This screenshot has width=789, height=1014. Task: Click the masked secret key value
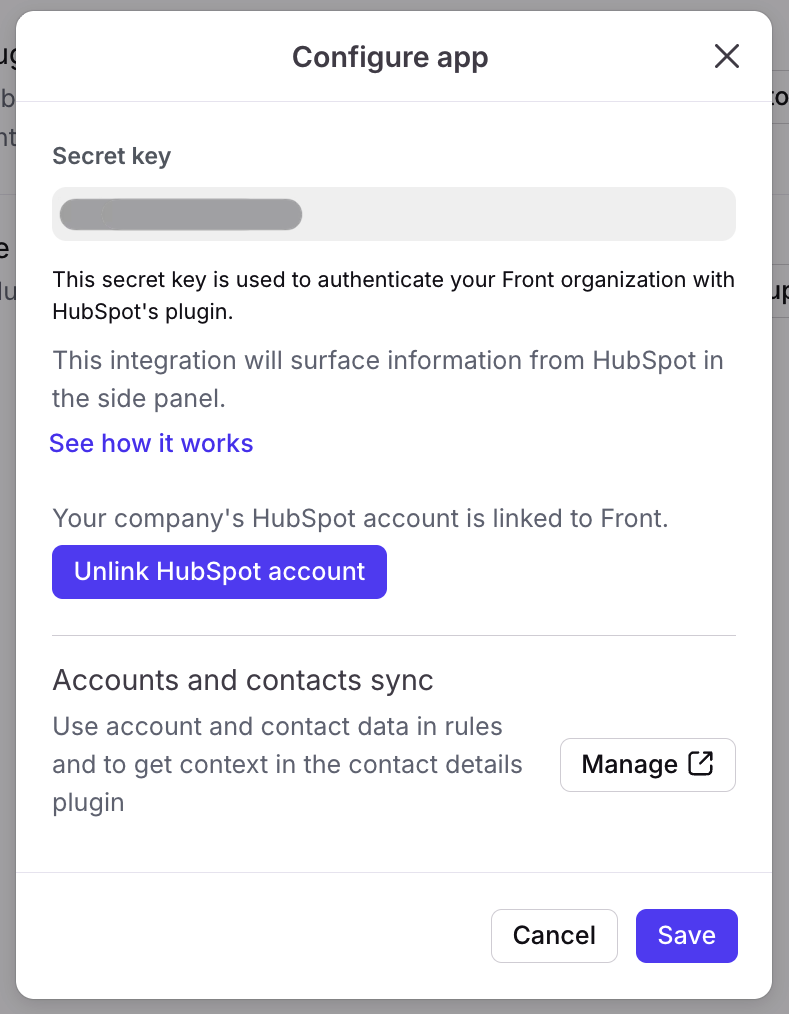click(181, 214)
